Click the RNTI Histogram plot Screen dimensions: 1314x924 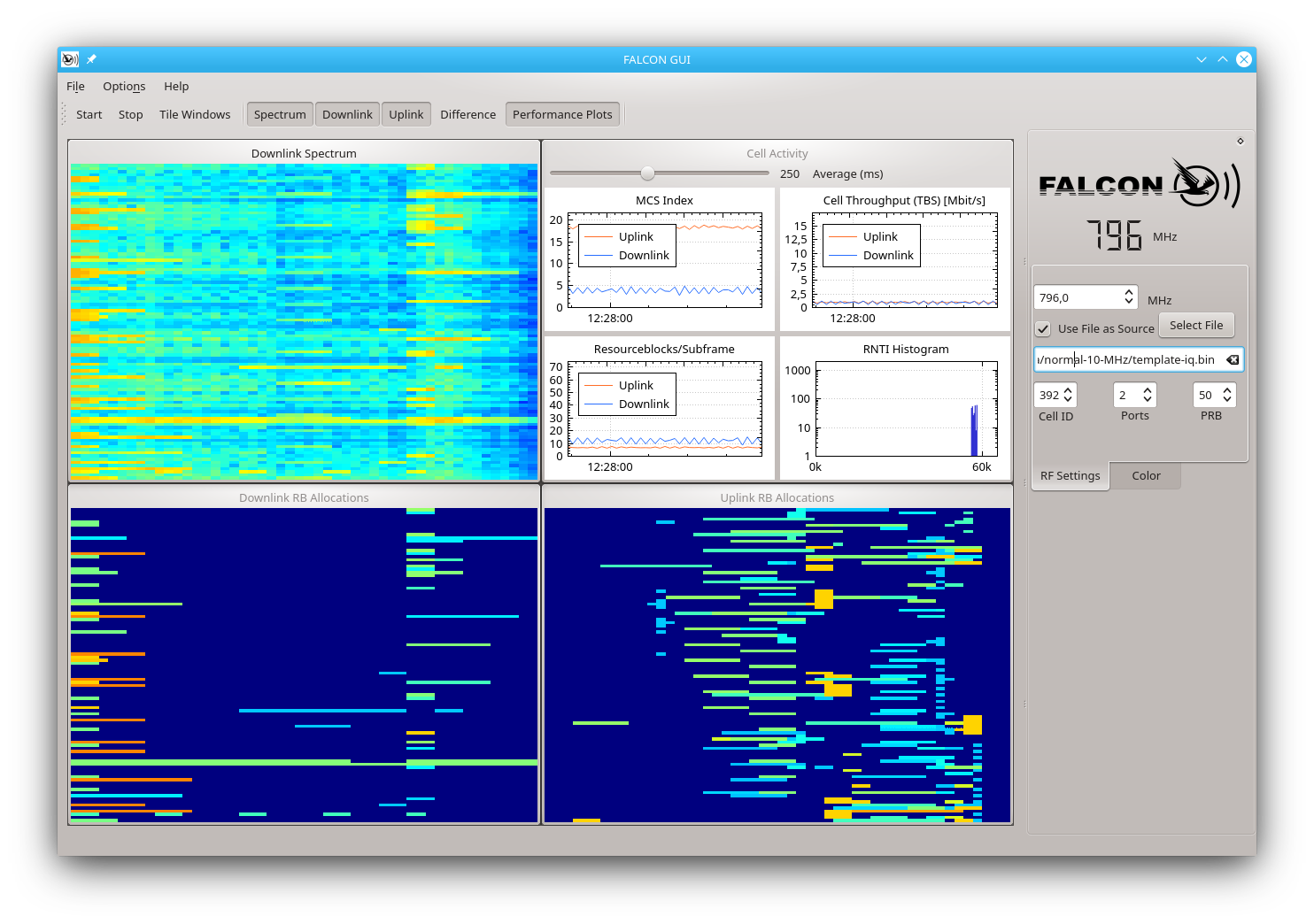point(895,408)
